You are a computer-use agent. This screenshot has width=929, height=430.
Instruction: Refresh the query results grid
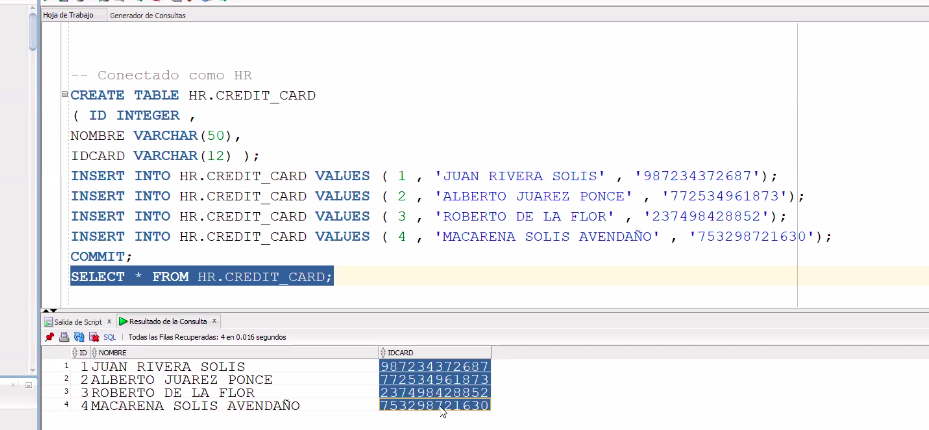(79, 337)
